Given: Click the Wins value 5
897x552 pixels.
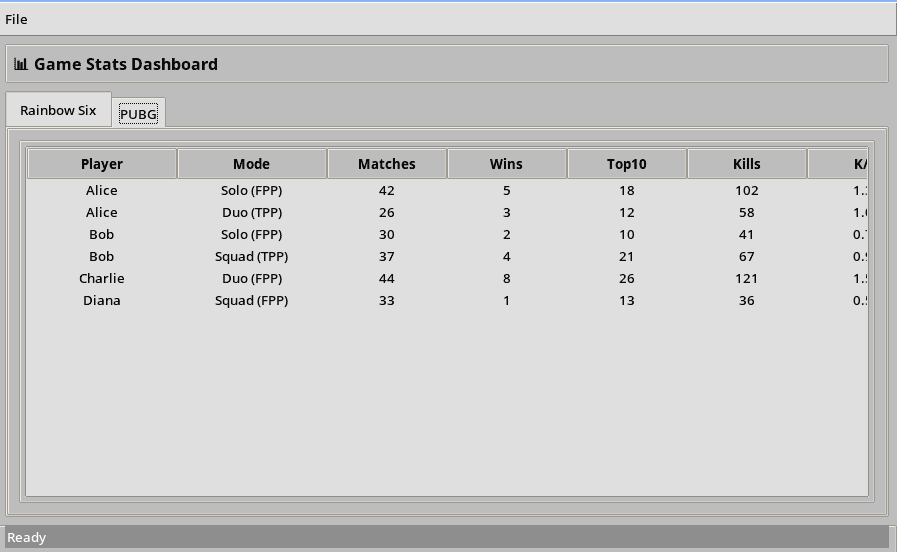Looking at the screenshot, I should (x=506, y=190).
